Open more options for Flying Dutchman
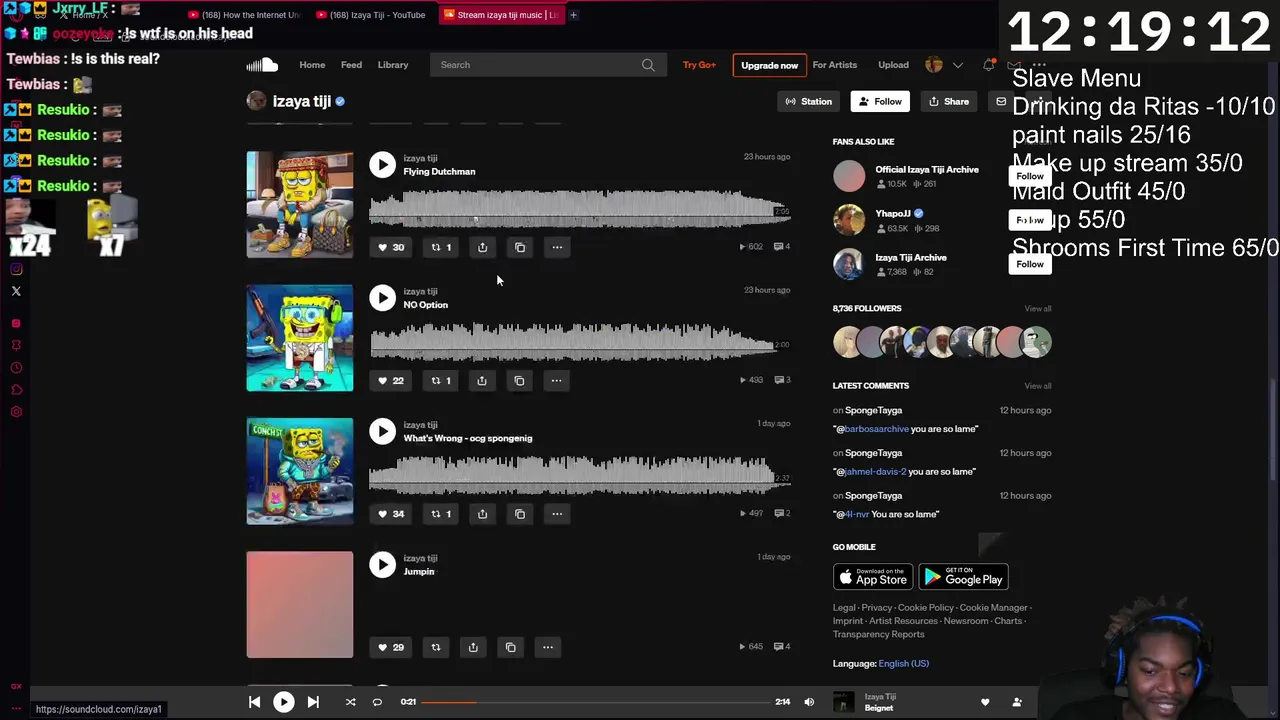Viewport: 1280px width, 720px height. (557, 247)
